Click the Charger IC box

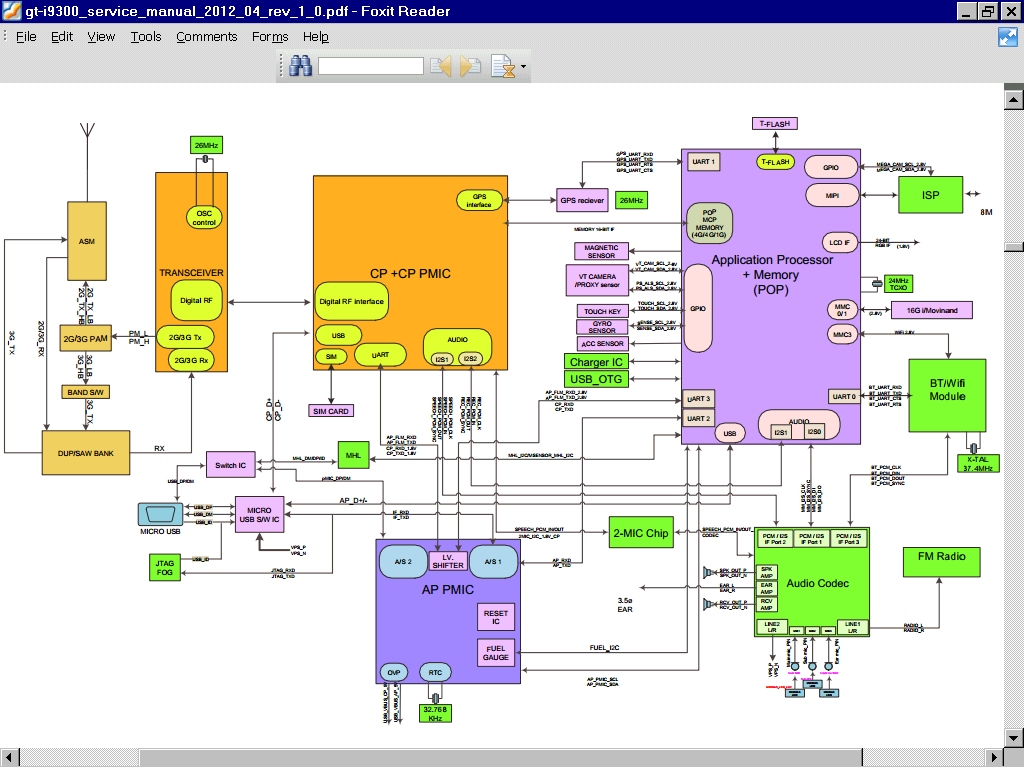(596, 362)
